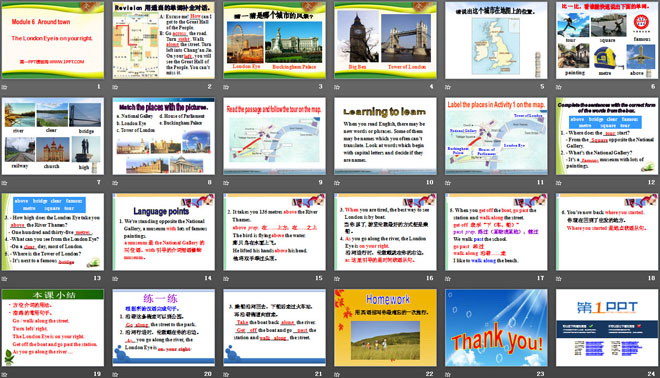The image size is (660, 378).
Task: Select the green-header summary slide 19
Action: click(53, 327)
